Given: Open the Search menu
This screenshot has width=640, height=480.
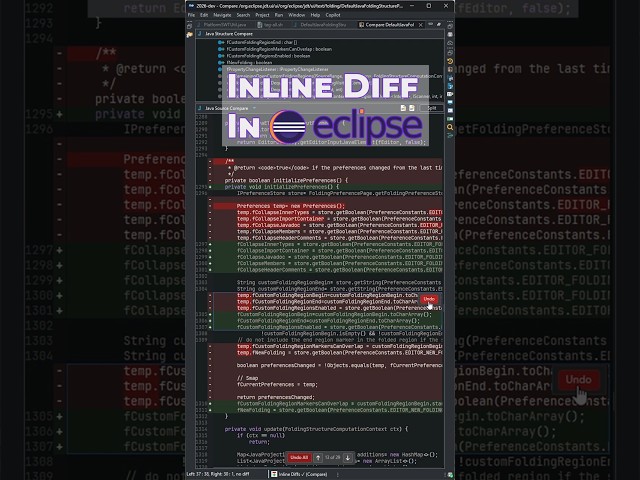Looking at the screenshot, I should (243, 15).
